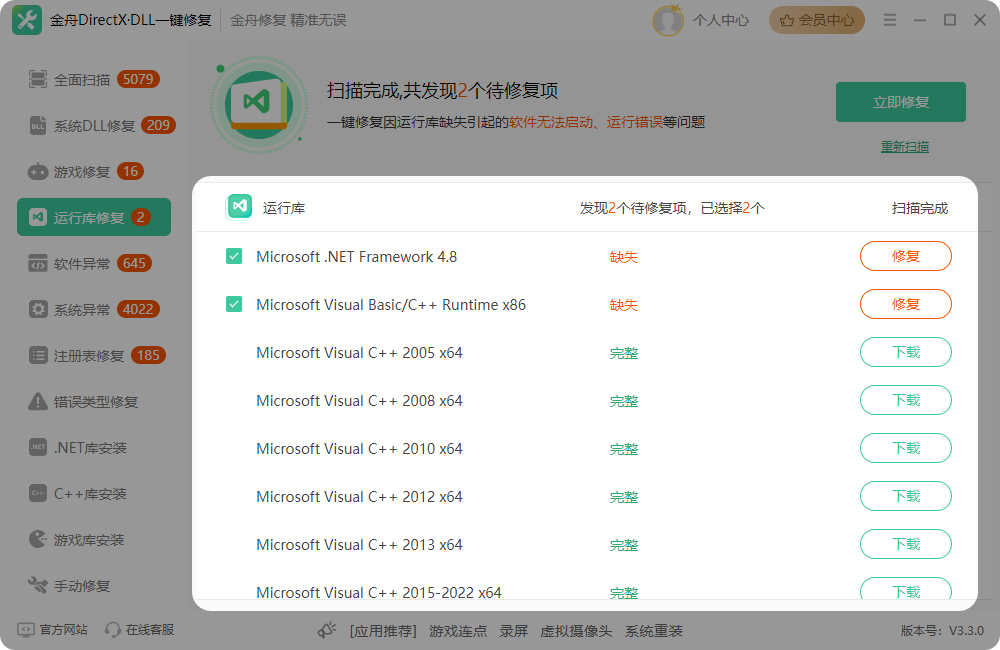Click the error type warning triangle icon
Screen dimensions: 1000x650
point(38,401)
